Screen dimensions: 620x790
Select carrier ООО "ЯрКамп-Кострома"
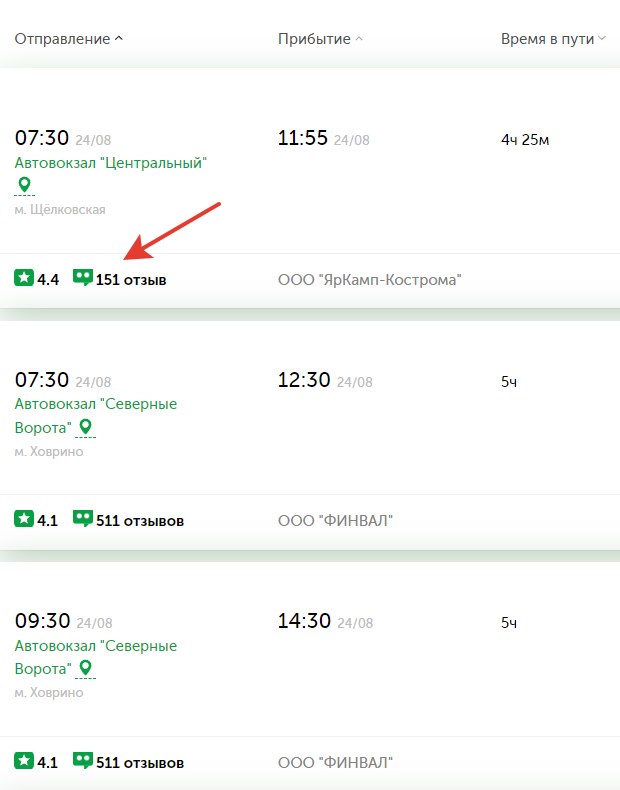coord(370,280)
